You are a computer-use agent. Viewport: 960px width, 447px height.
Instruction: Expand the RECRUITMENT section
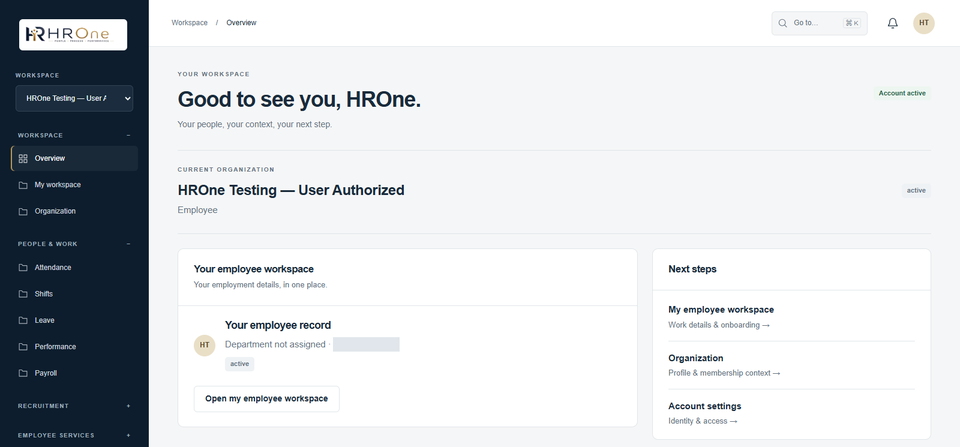tap(128, 406)
